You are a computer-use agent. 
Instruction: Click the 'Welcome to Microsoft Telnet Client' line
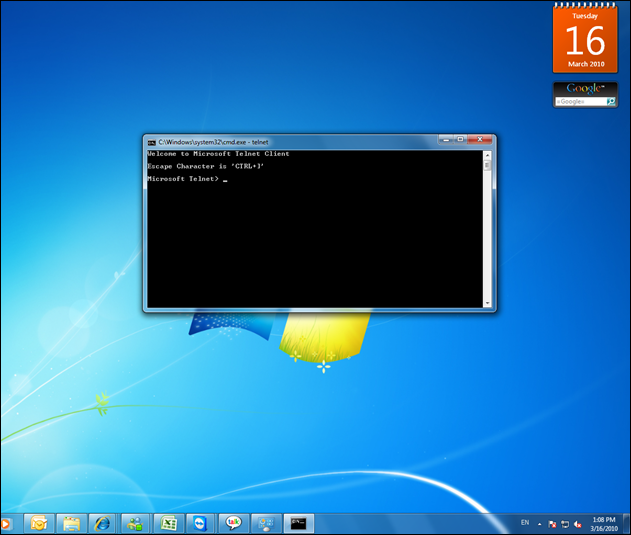point(218,154)
